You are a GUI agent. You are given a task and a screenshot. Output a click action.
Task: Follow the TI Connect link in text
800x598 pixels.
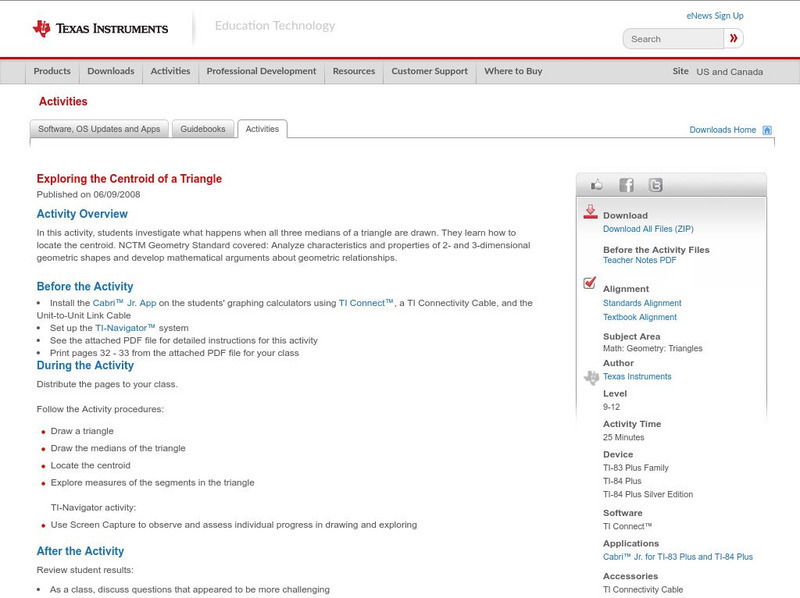point(366,303)
